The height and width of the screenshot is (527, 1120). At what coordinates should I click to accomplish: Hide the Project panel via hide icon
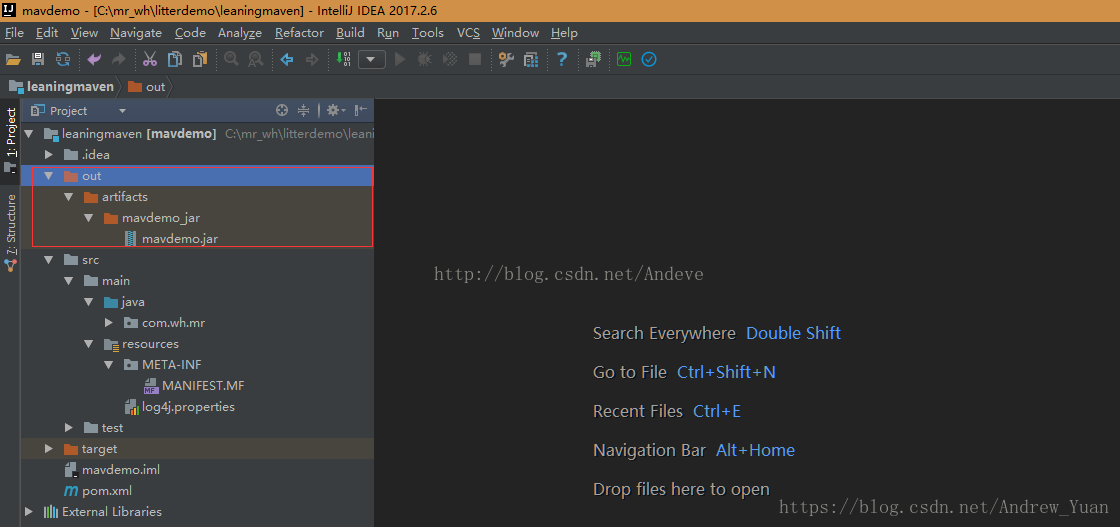click(361, 110)
